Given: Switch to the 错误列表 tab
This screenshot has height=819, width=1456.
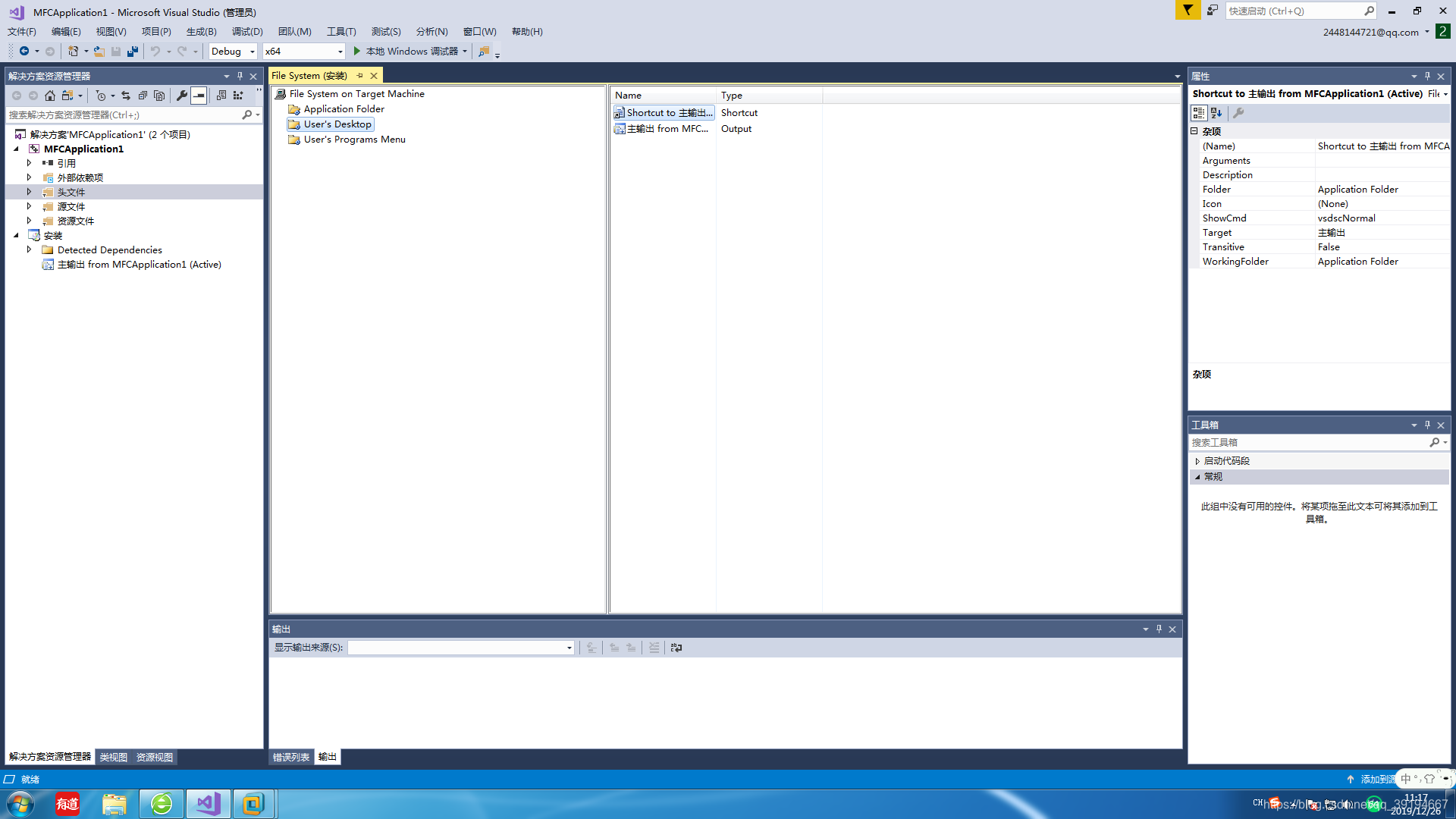Looking at the screenshot, I should point(291,757).
